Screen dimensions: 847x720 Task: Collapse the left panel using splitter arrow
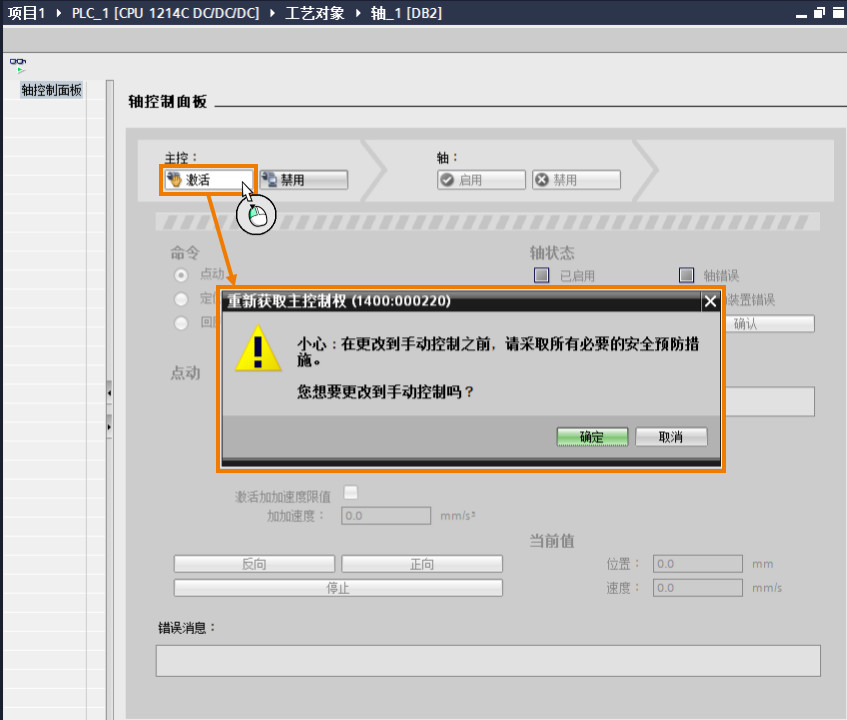tap(109, 393)
